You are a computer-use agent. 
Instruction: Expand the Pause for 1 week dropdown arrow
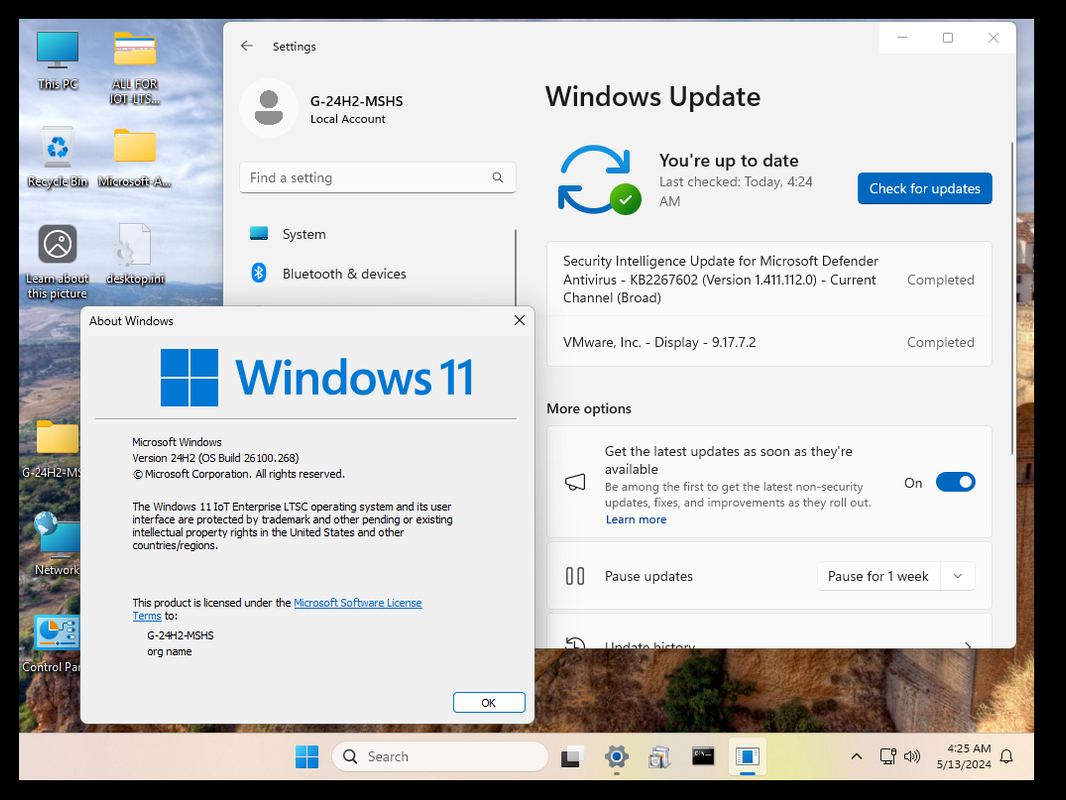[958, 576]
